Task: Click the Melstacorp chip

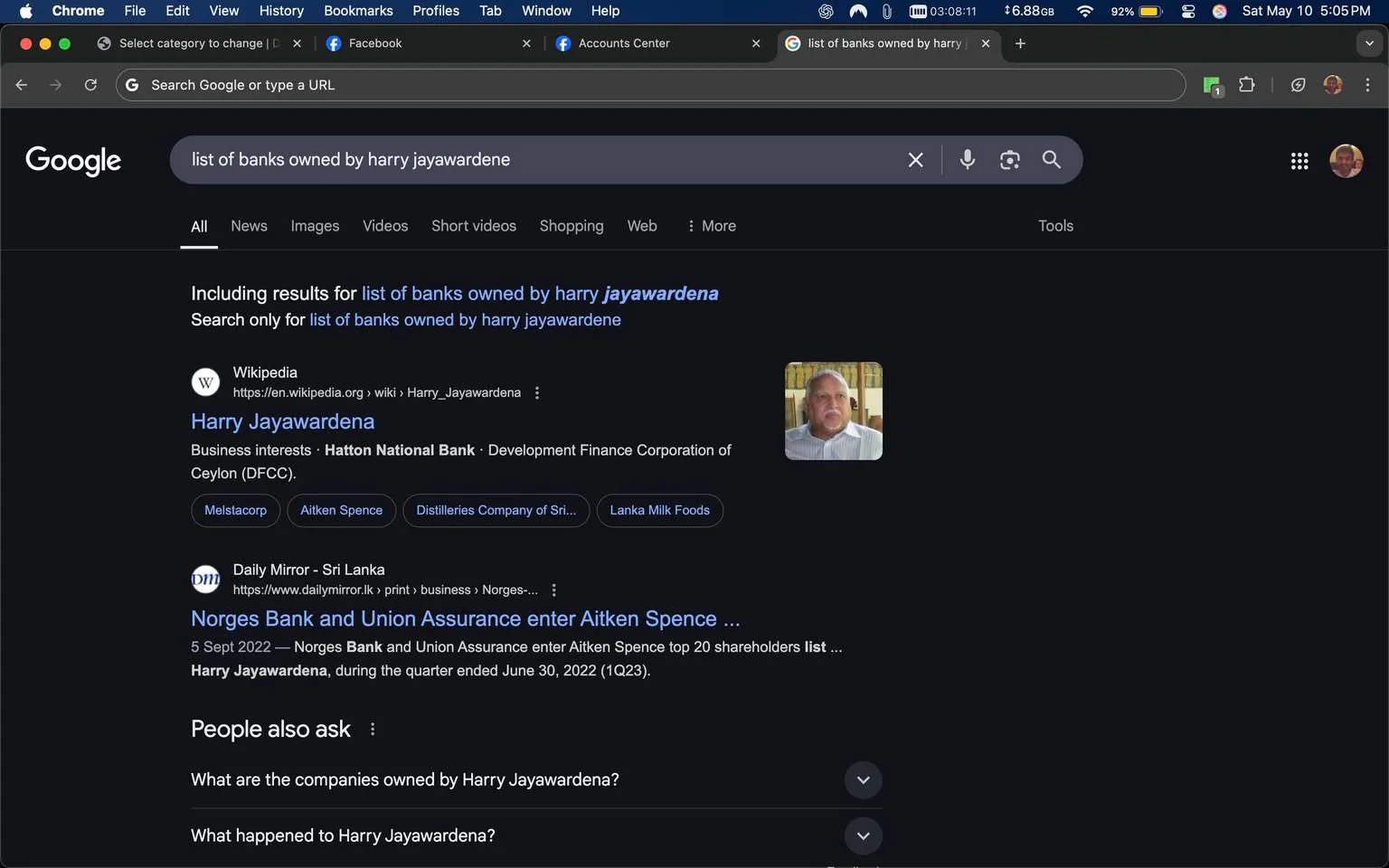Action: (x=235, y=511)
